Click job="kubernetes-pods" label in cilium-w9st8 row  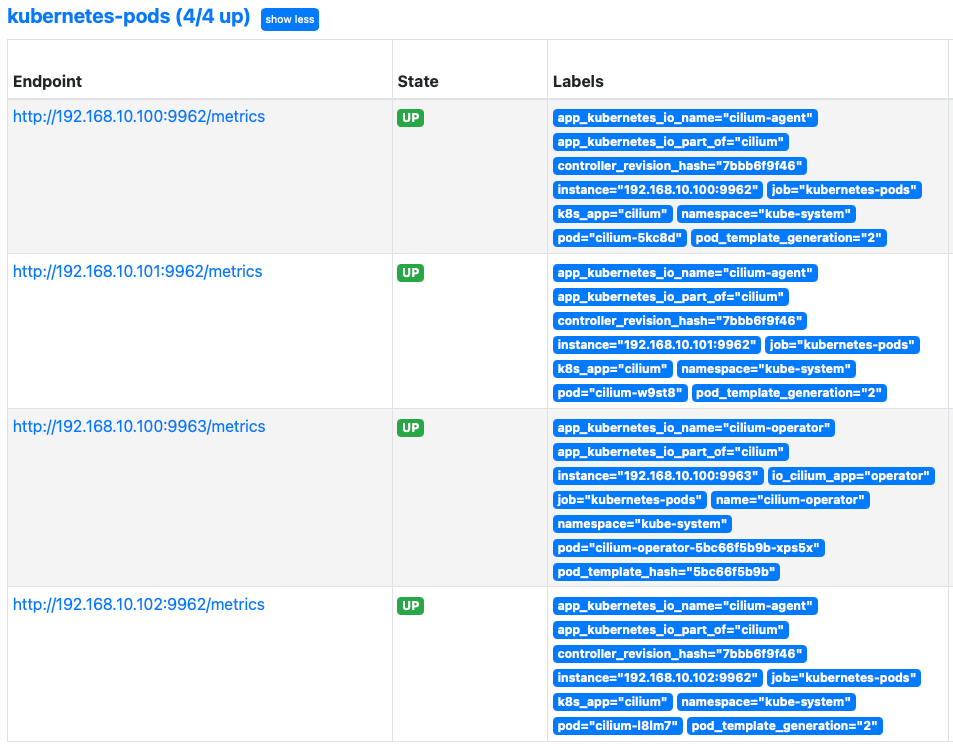[x=842, y=345]
